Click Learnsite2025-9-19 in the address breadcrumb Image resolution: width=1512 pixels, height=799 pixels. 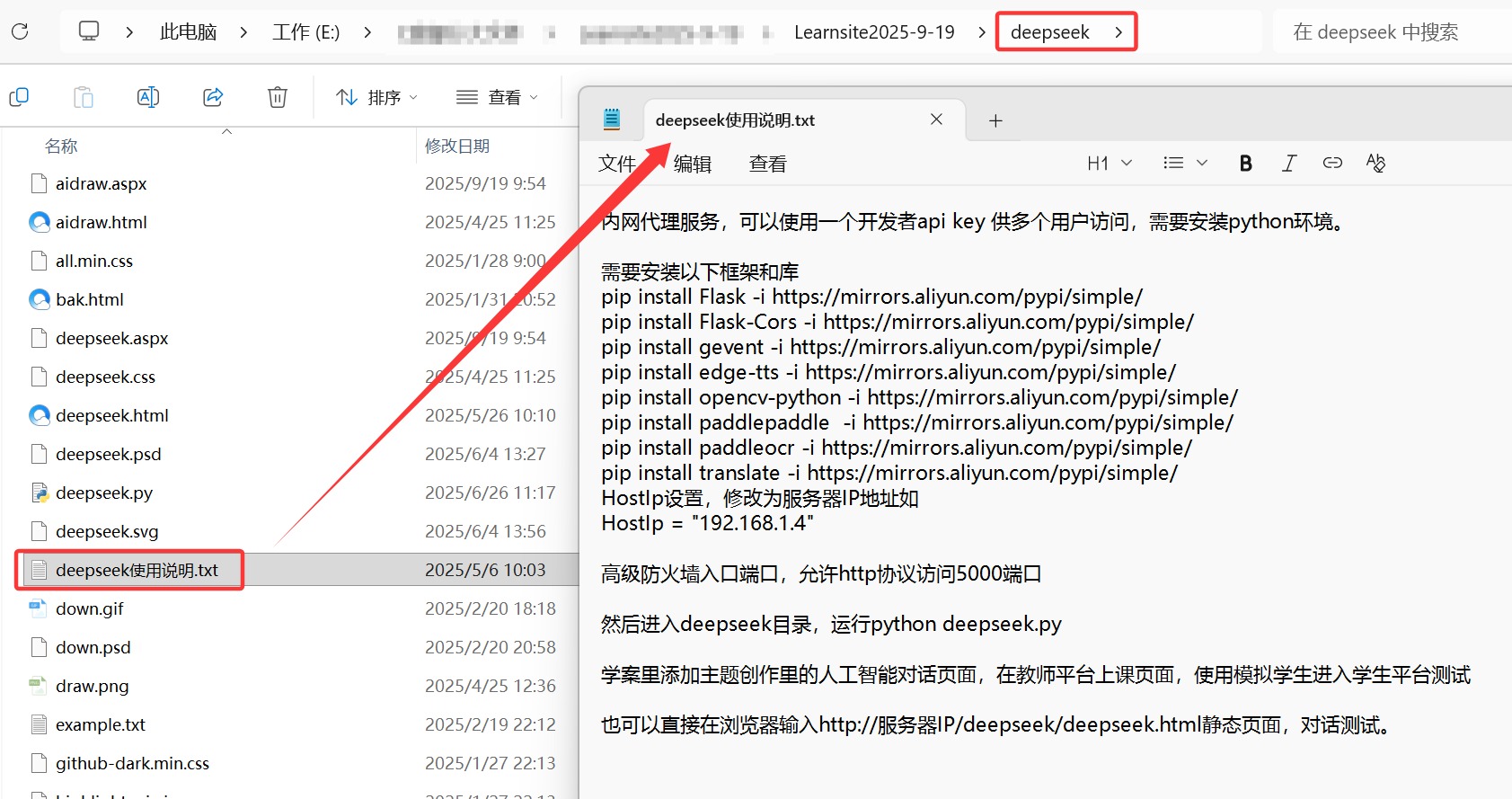(x=873, y=32)
